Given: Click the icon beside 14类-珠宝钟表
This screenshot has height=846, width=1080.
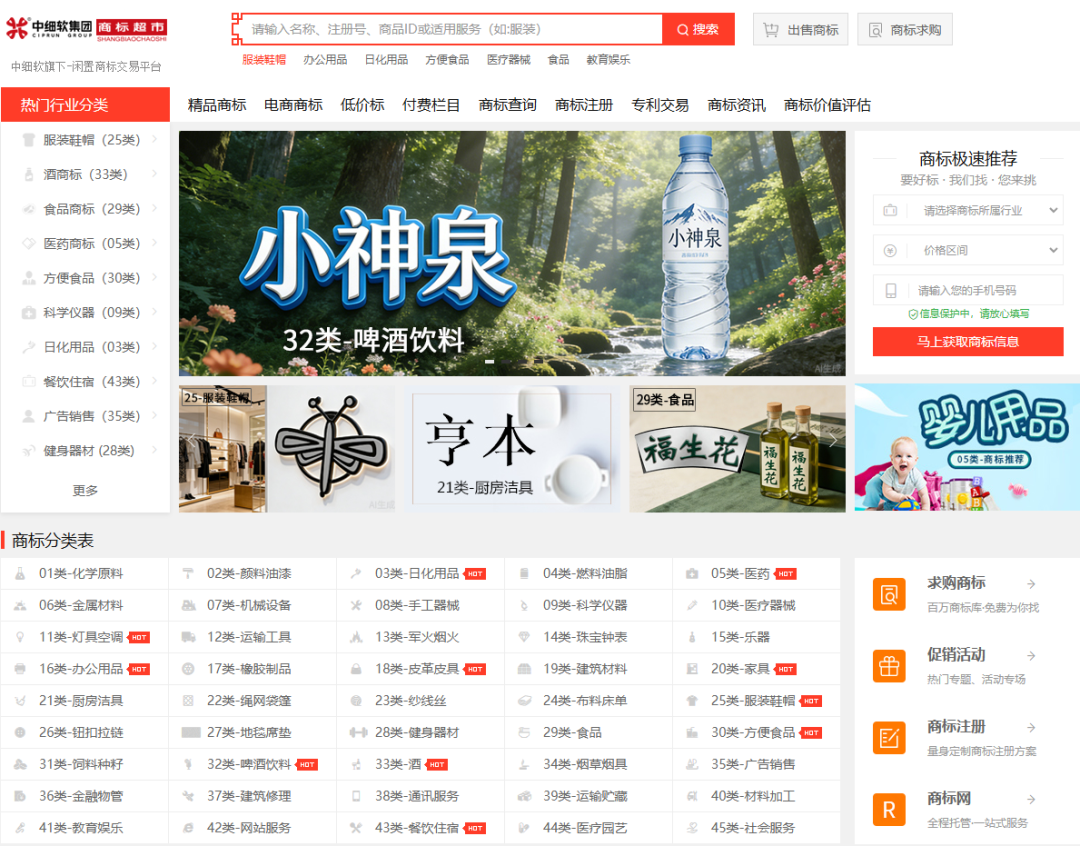Looking at the screenshot, I should pyautogui.click(x=524, y=637).
